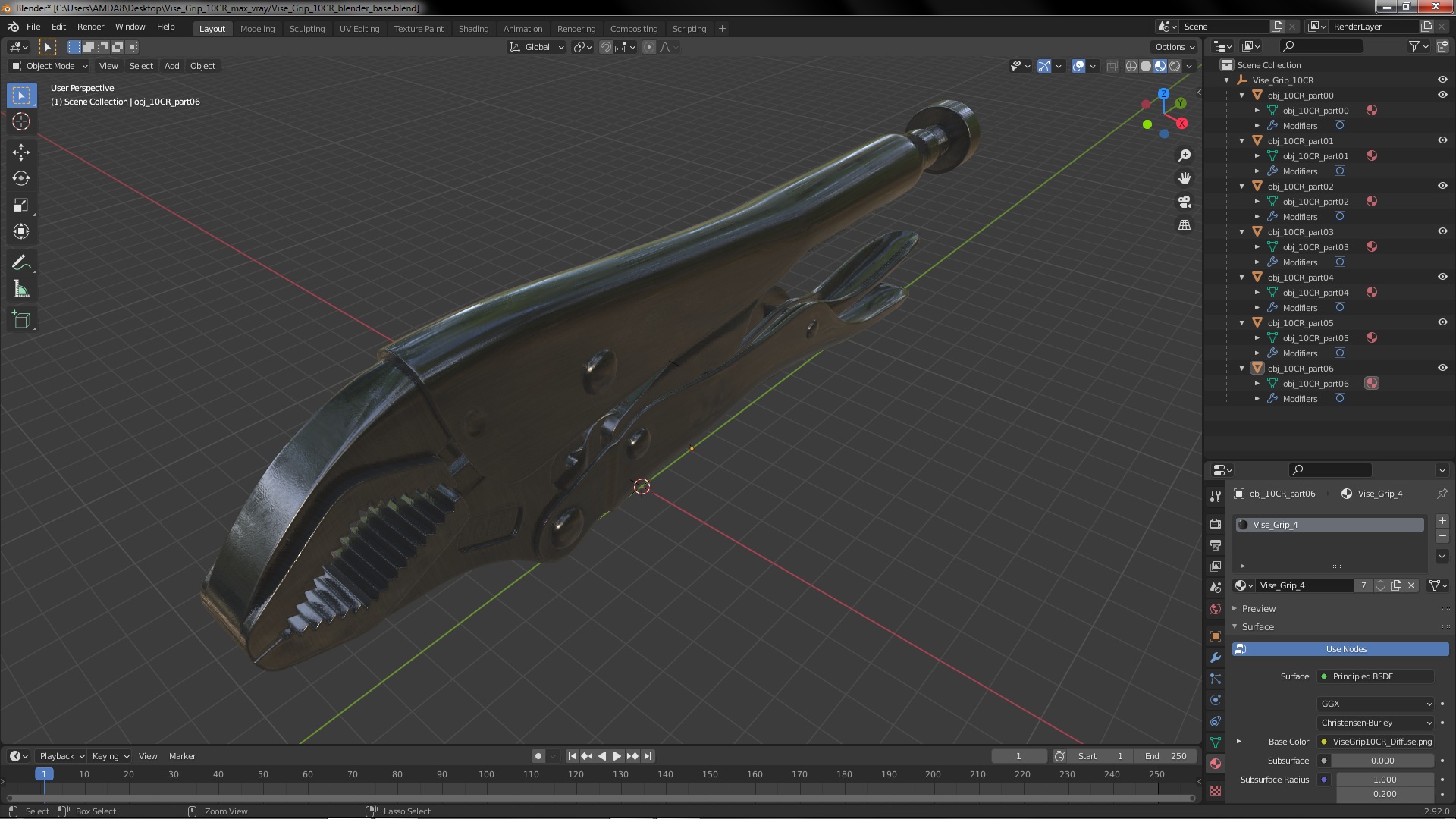Activate the Rotate tool
The image size is (1456, 819).
pos(21,178)
